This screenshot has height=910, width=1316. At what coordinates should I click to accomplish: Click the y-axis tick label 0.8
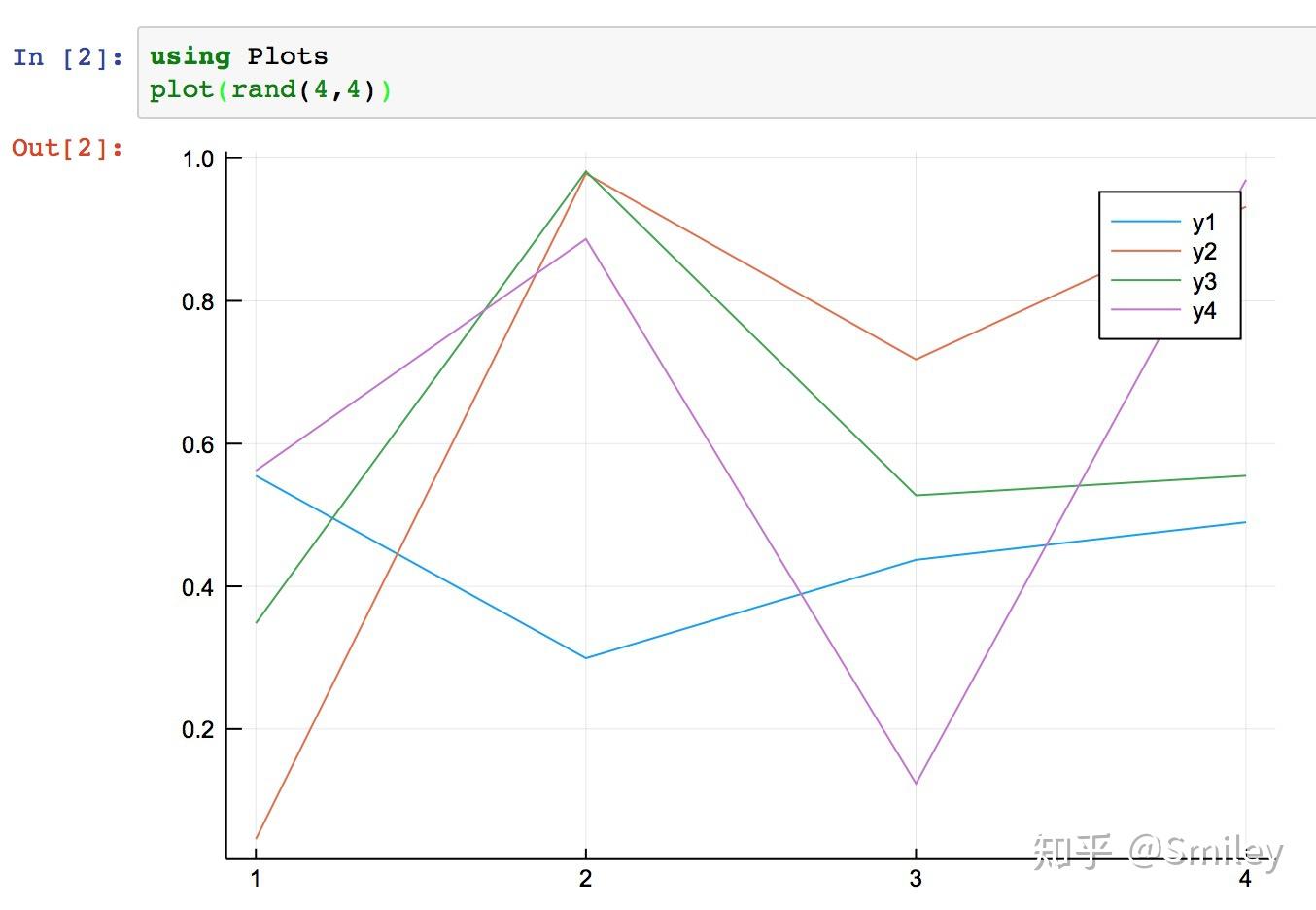(x=197, y=301)
